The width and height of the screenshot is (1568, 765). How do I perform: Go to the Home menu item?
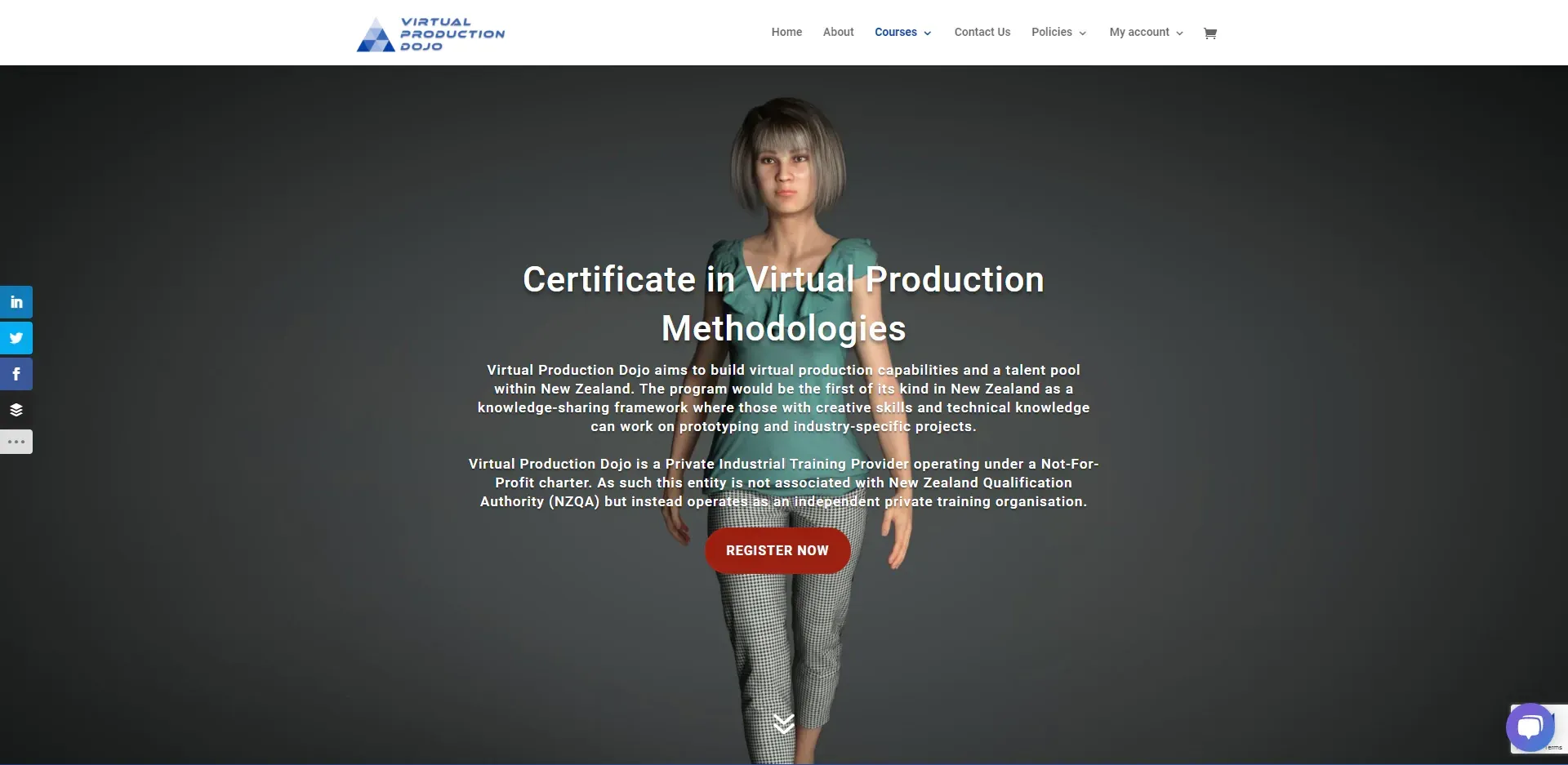(x=786, y=32)
